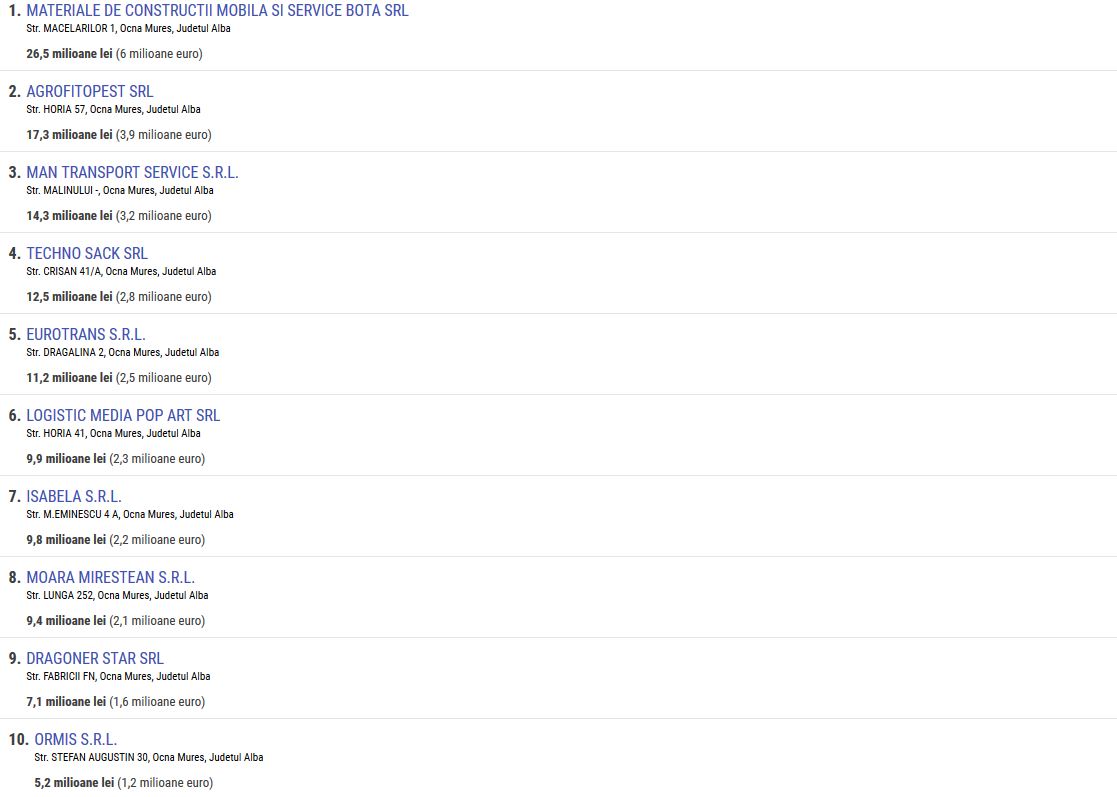Click the (3,2 milioane euro) amount
The image size is (1117, 797).
164,216
